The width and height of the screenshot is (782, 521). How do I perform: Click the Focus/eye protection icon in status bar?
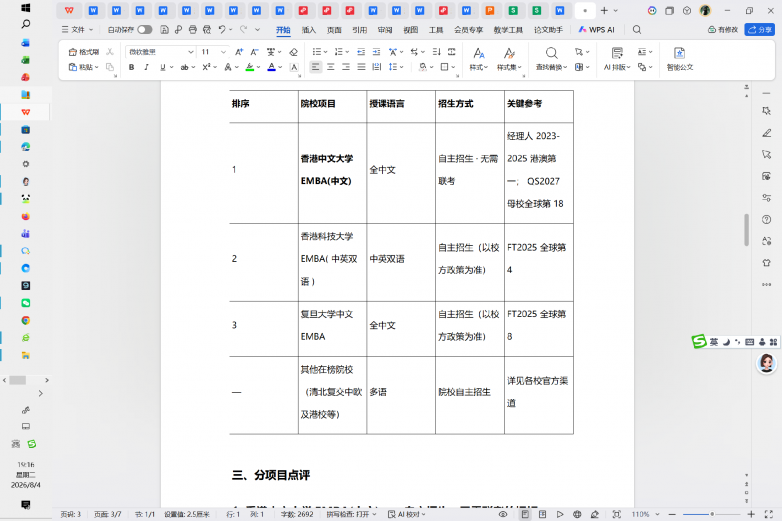(503, 514)
